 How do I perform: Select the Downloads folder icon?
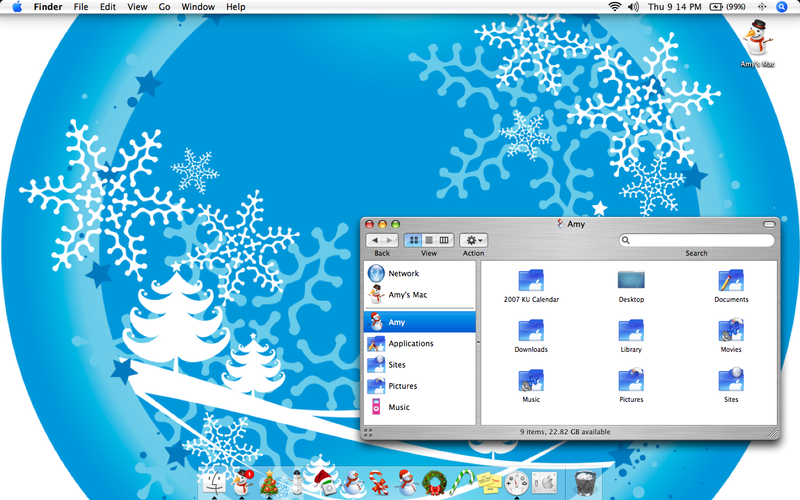(x=531, y=331)
